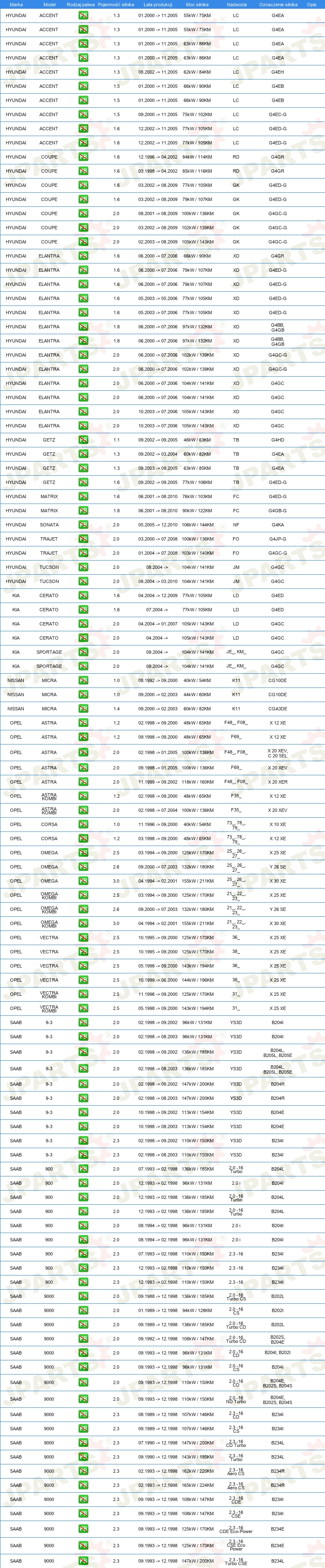This screenshot has height=1568, width=325.
Task: Click fuel icon in SAAB 9000 B202I row
Action: click(x=83, y=1310)
